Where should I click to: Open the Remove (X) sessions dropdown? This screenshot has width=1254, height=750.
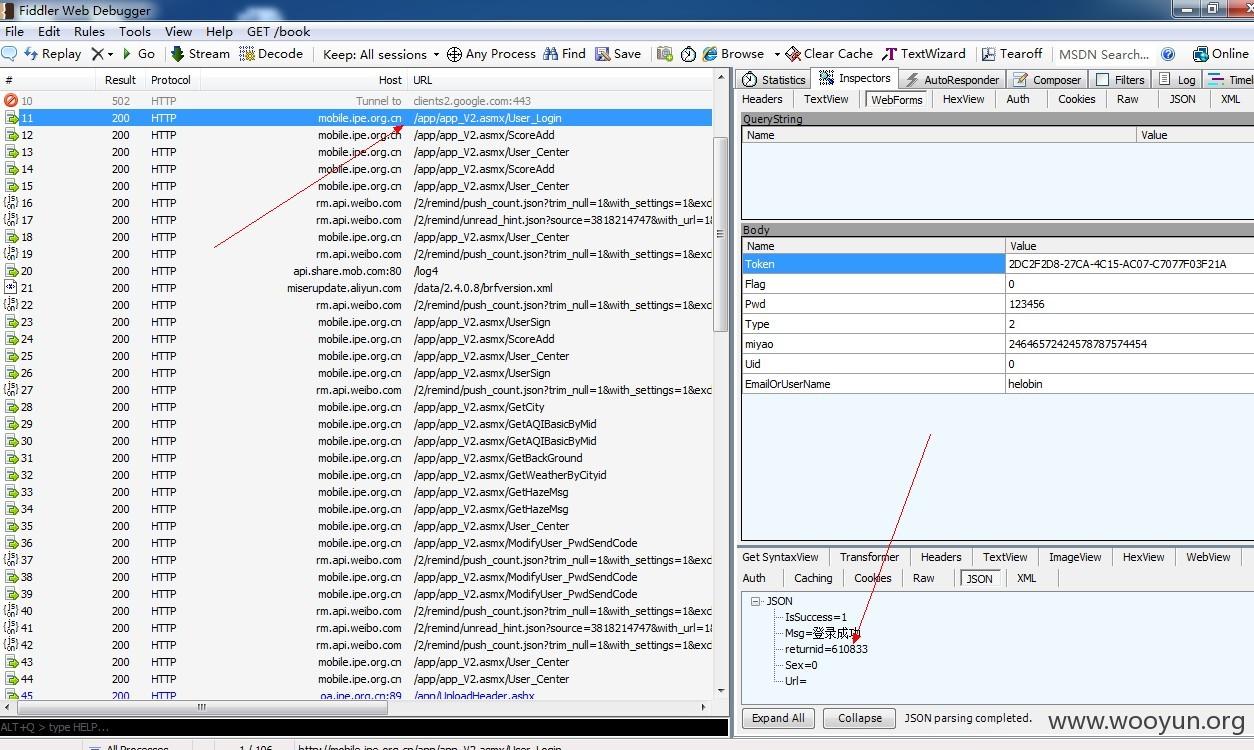102,54
